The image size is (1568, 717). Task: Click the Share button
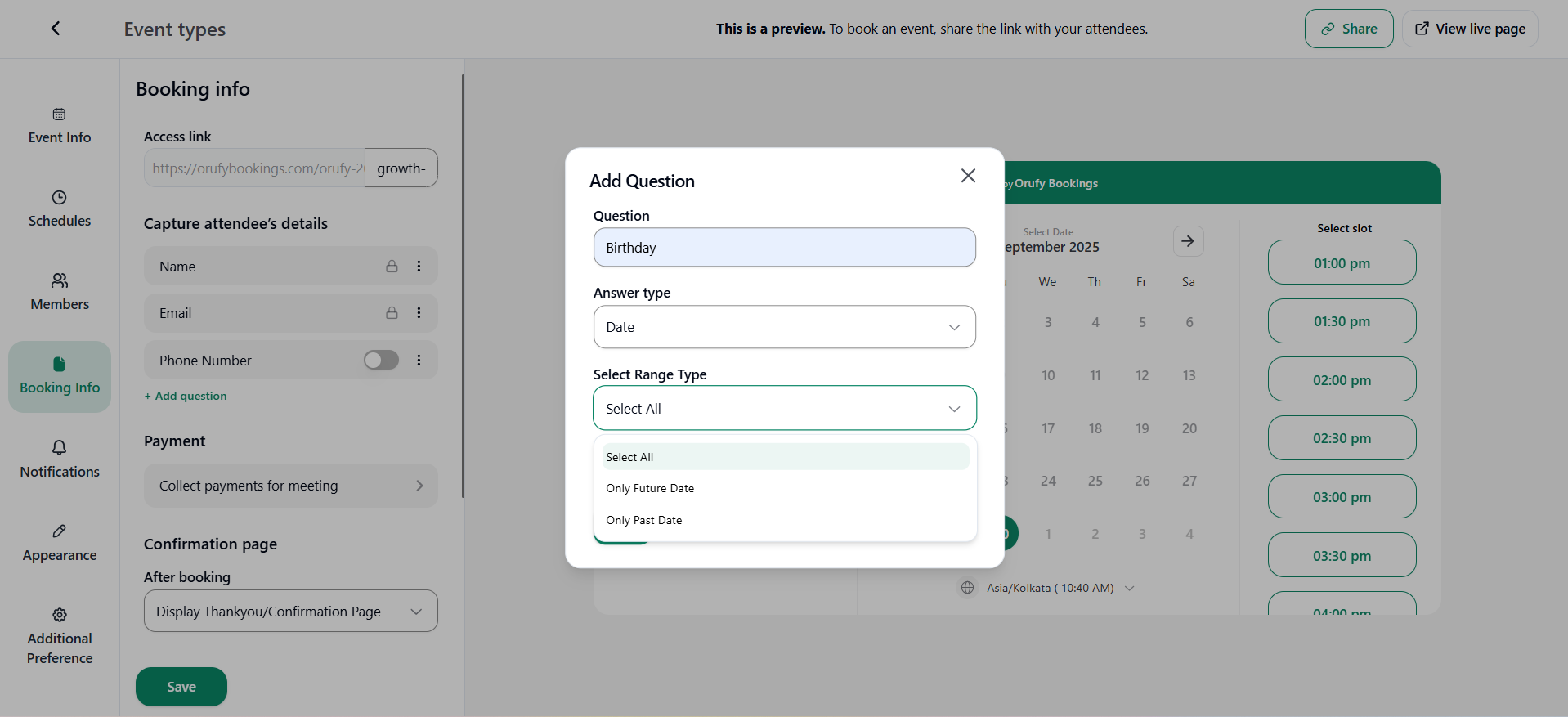pyautogui.click(x=1348, y=29)
